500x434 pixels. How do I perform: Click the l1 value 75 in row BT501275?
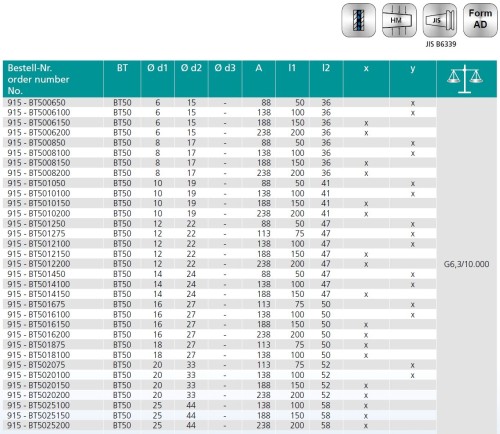coord(300,234)
